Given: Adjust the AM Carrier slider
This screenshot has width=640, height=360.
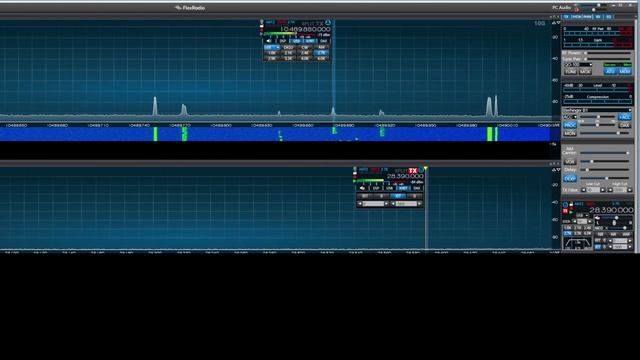Looking at the screenshot, I should point(604,153).
